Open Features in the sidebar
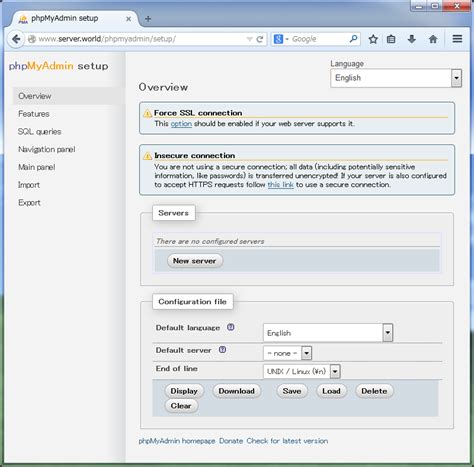 point(34,114)
